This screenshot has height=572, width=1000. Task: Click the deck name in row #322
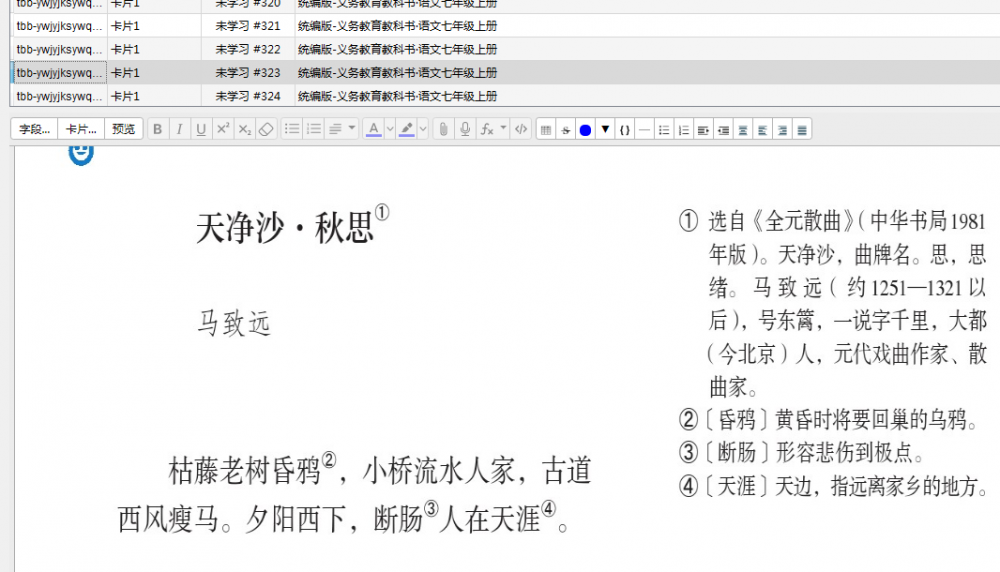pyautogui.click(x=397, y=49)
